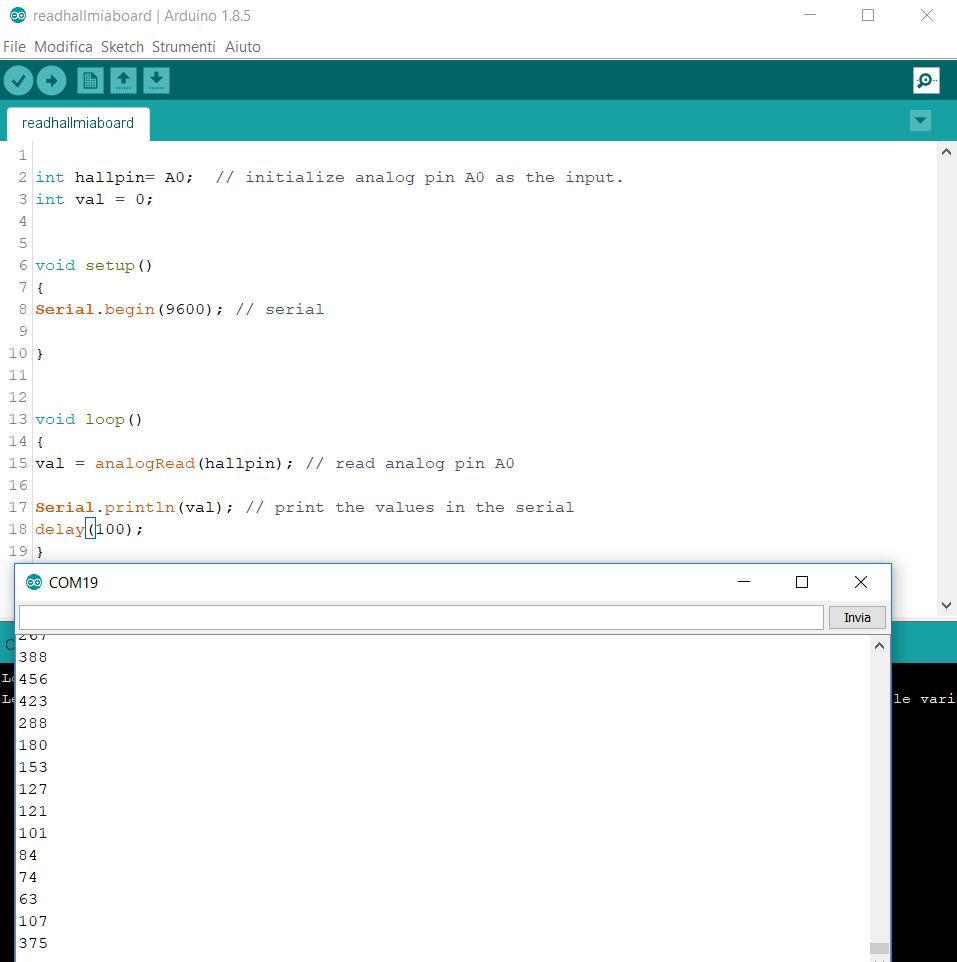Close the COM19 serial monitor window
The image size is (957, 962).
[x=861, y=582]
